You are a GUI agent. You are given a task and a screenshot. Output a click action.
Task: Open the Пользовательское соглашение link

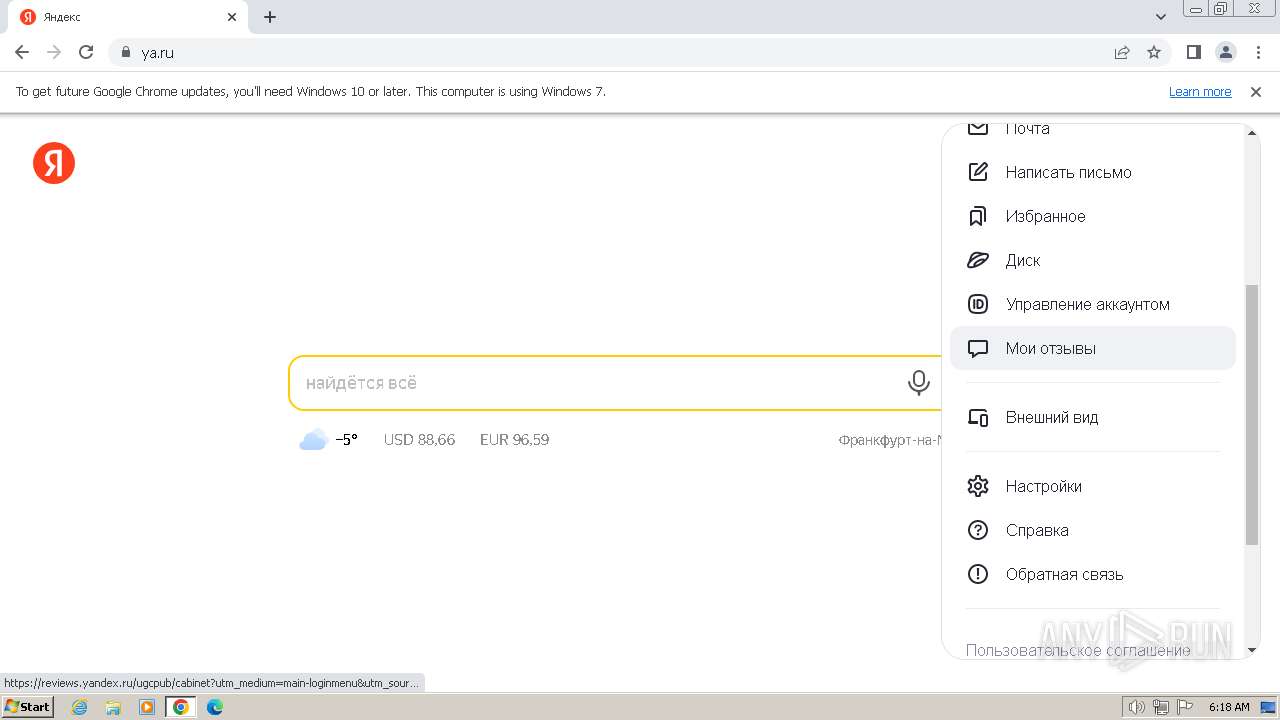[1078, 650]
